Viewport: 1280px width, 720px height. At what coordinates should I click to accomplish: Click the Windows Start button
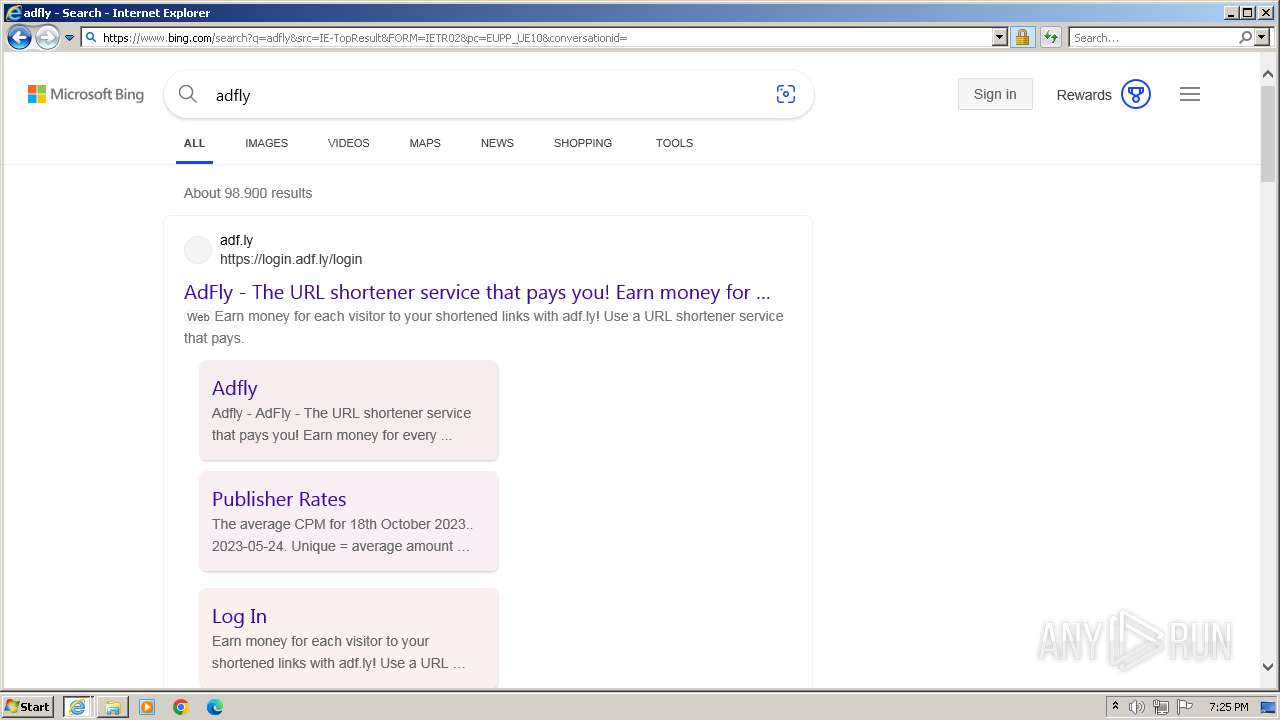(28, 706)
